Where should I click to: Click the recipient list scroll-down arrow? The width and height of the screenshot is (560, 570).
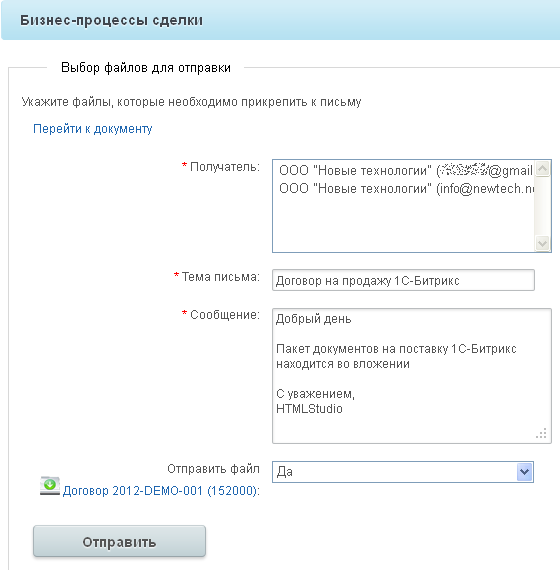tap(543, 243)
